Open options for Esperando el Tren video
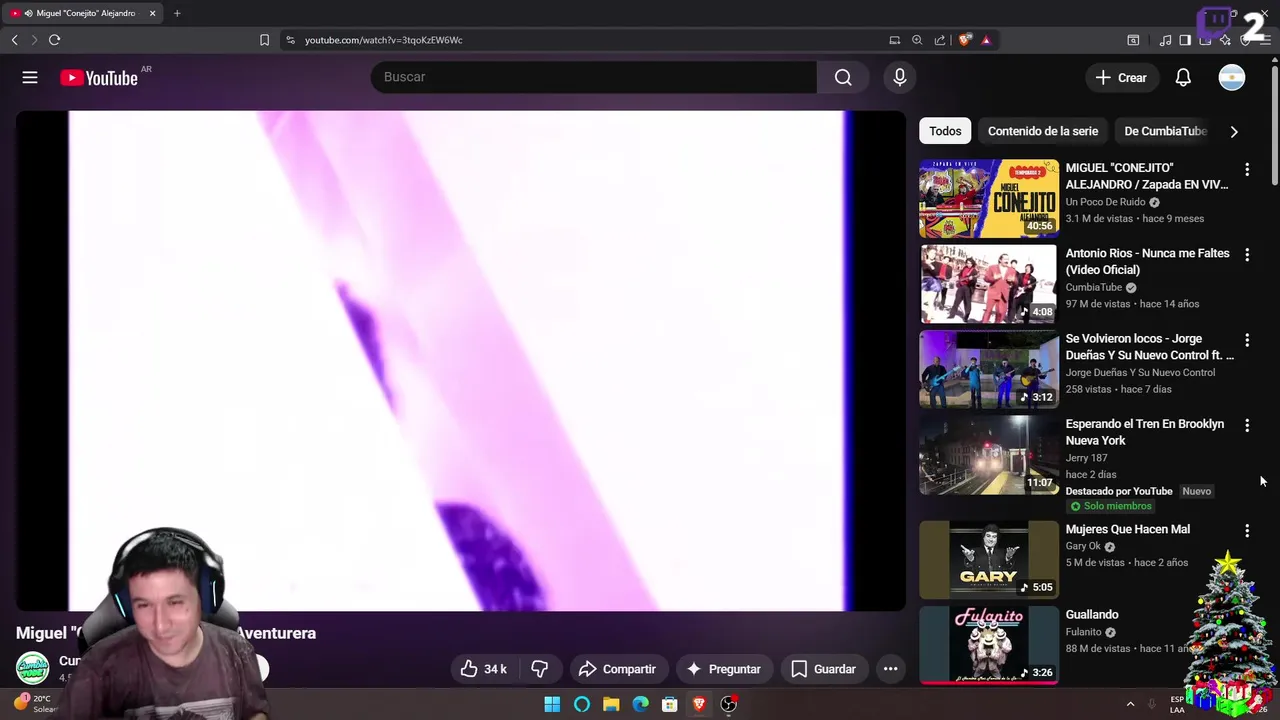The height and width of the screenshot is (720, 1280). [x=1247, y=426]
